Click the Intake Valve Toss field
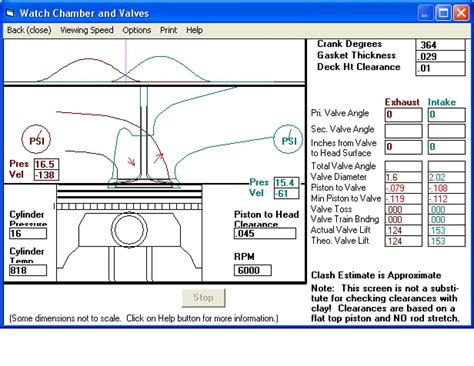Image resolution: width=474 pixels, height=366 pixels. 446,209
